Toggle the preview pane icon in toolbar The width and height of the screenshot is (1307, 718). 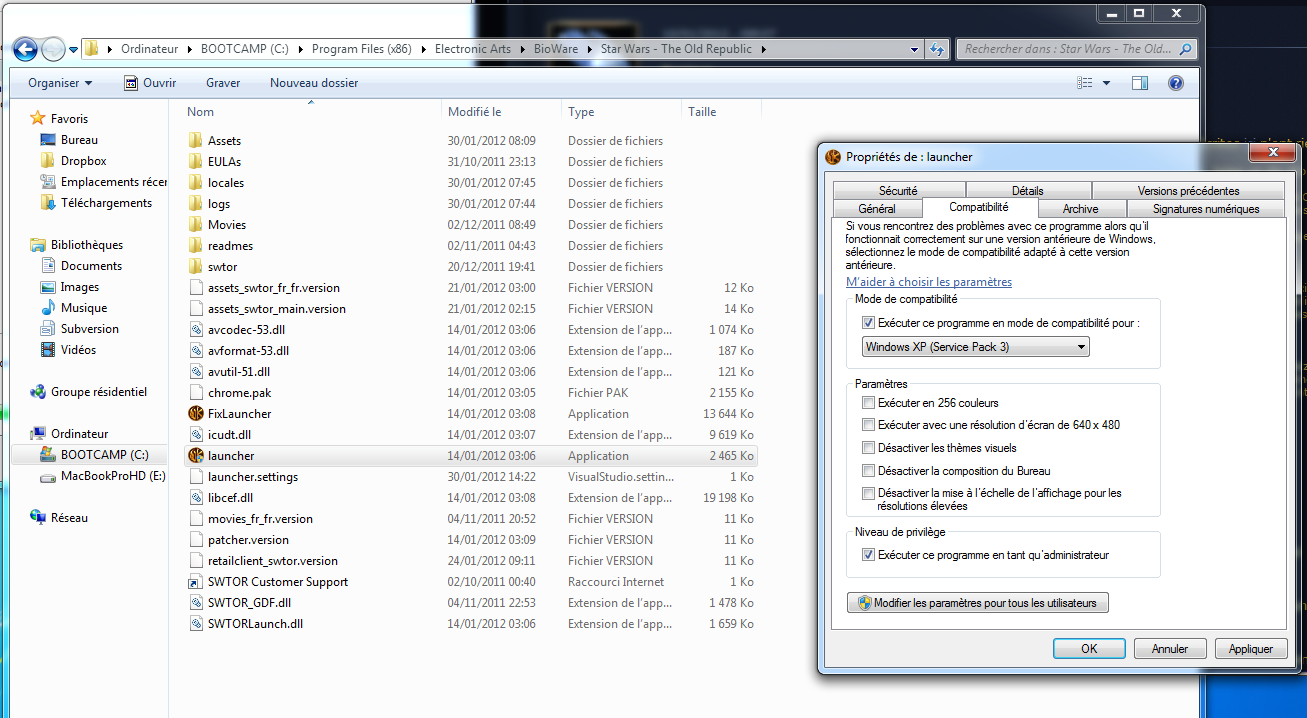(x=1140, y=83)
